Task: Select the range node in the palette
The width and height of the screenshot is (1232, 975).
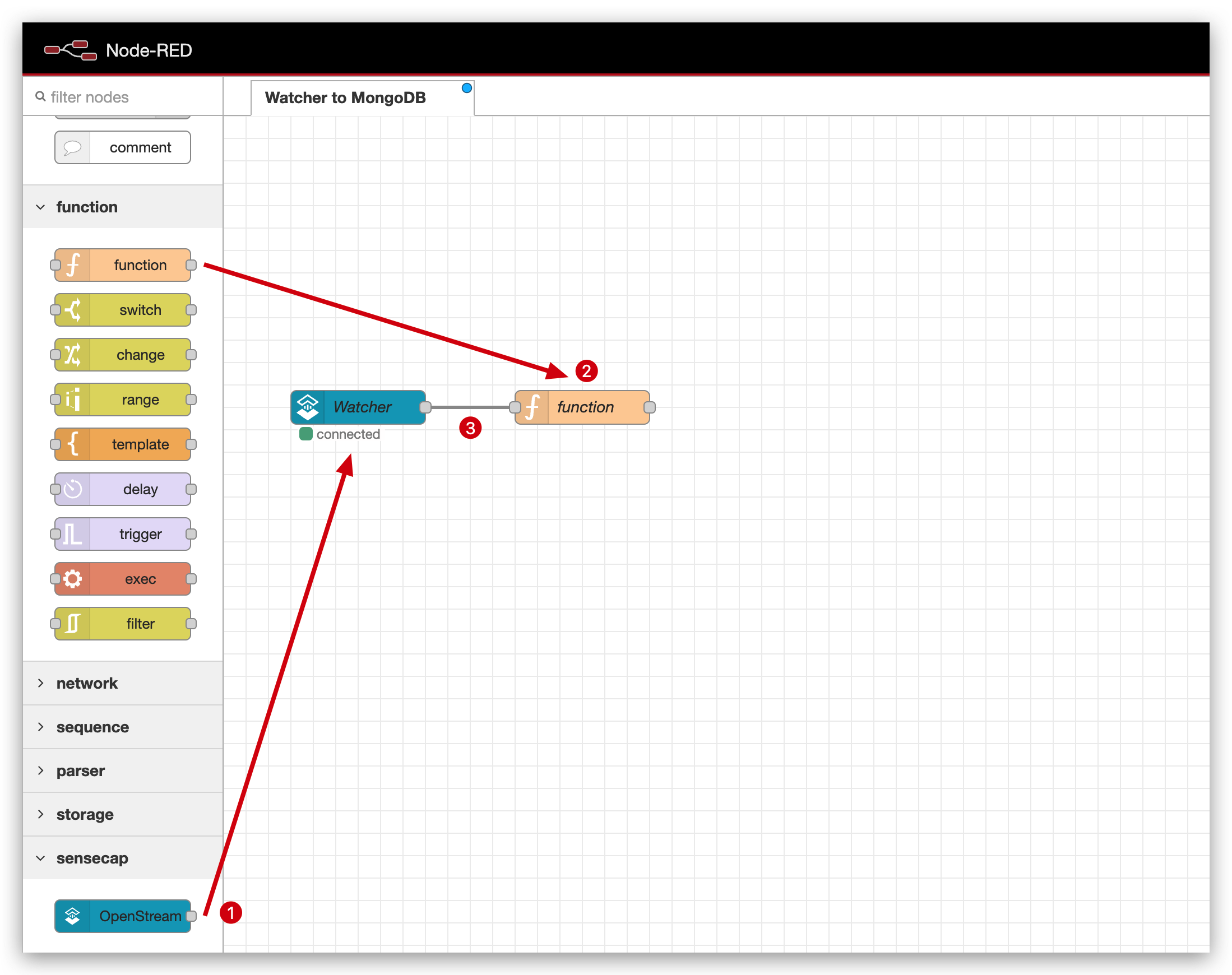Action: [x=123, y=400]
